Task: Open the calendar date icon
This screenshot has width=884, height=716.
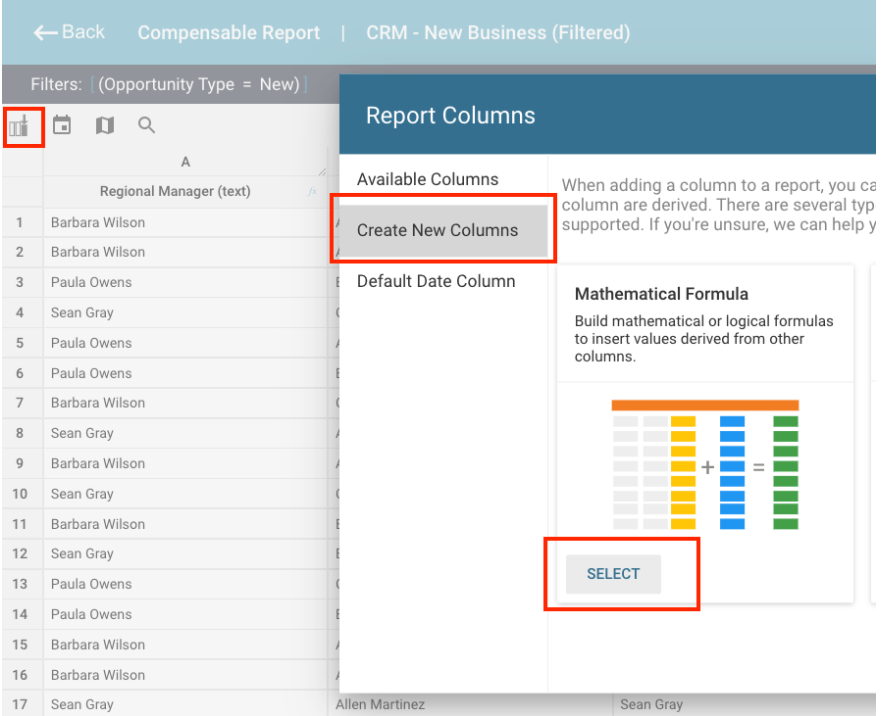Action: tap(62, 126)
